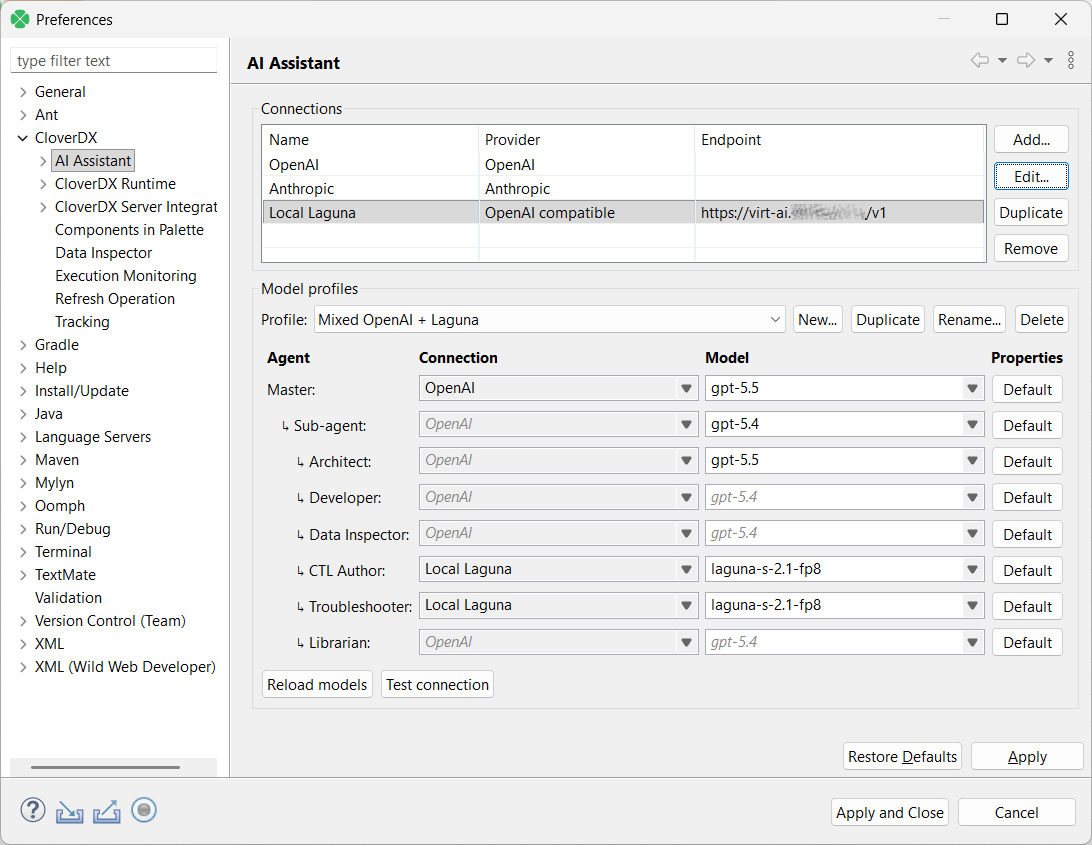Select Execution Monitoring page
This screenshot has width=1092, height=845.
pyautogui.click(x=126, y=276)
